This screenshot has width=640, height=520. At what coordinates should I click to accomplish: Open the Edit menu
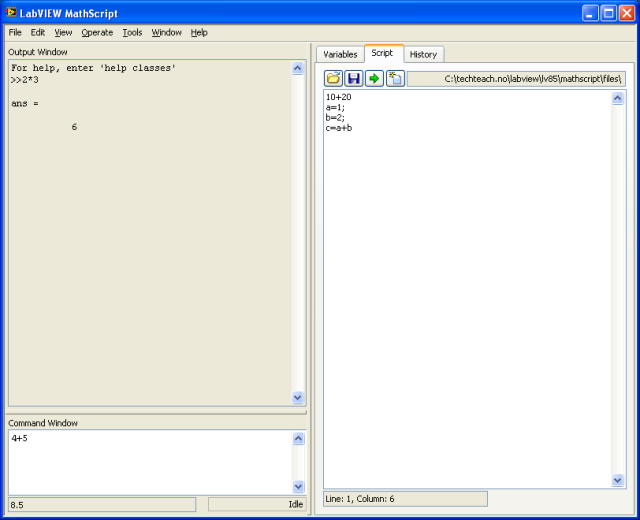pyautogui.click(x=38, y=33)
